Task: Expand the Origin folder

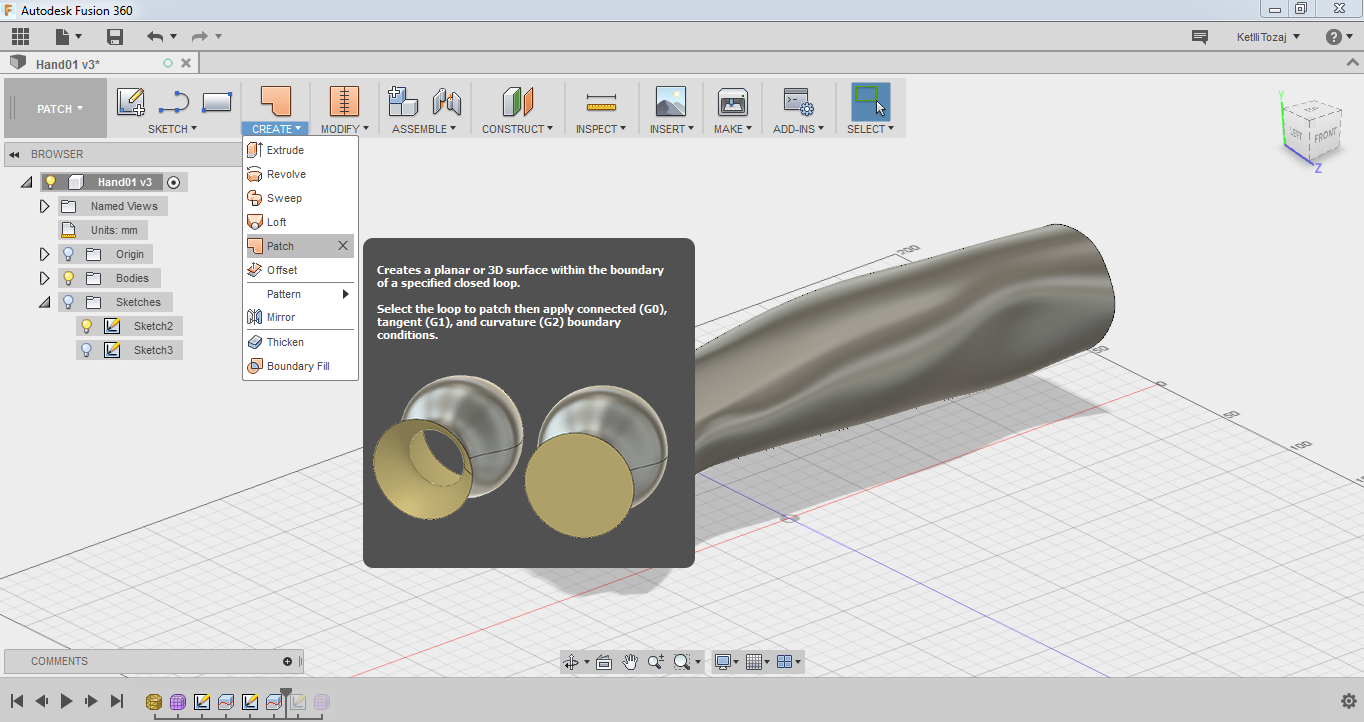Action: pos(44,254)
